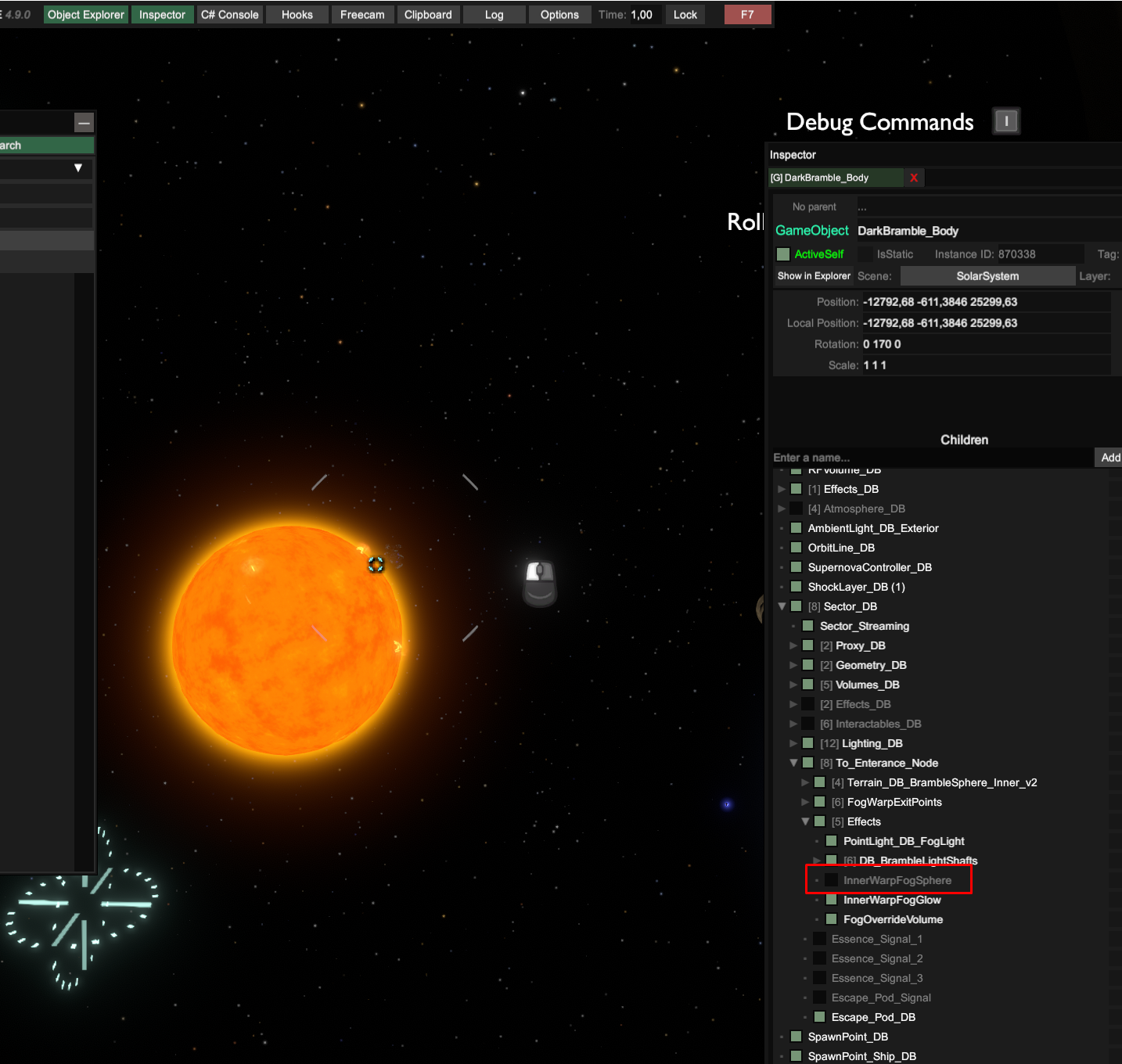1122x1064 pixels.
Task: Open the Unity Explorer Options
Action: click(x=559, y=14)
